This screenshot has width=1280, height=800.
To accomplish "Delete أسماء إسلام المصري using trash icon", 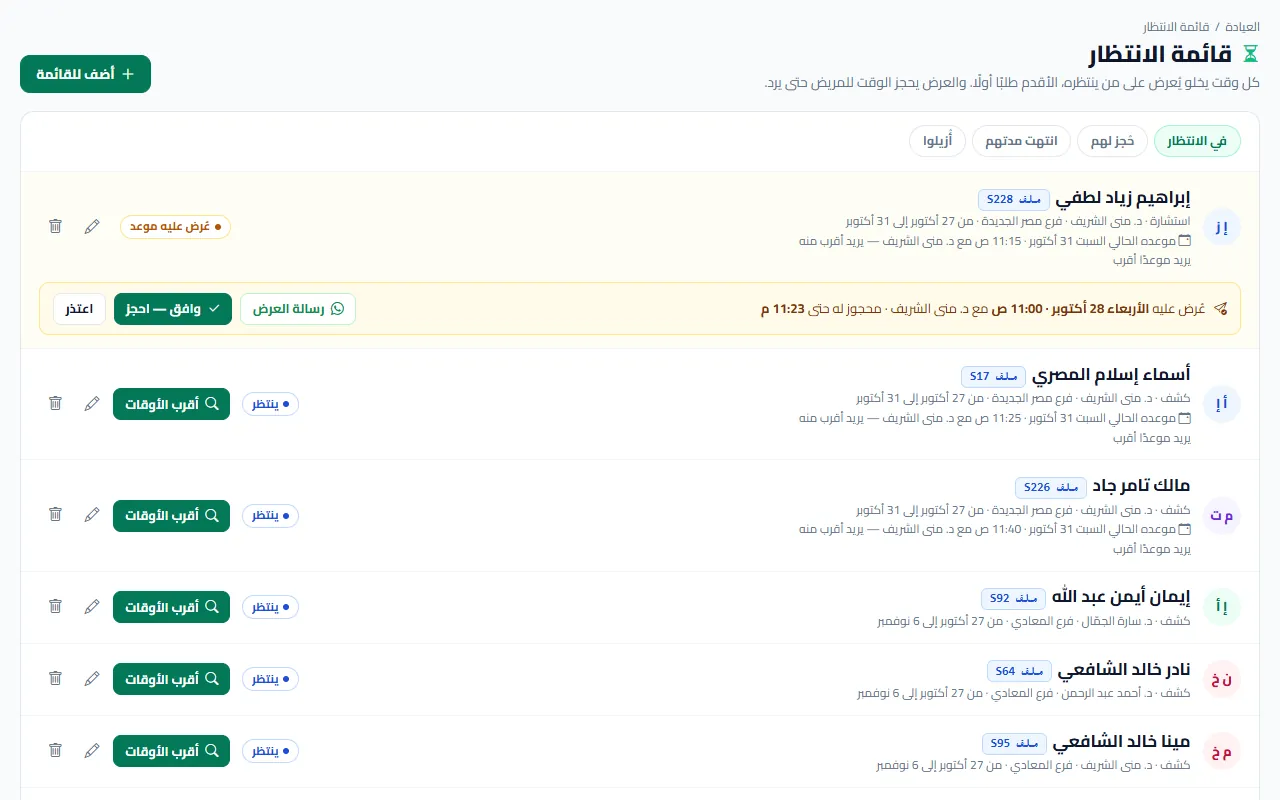I will pos(56,404).
